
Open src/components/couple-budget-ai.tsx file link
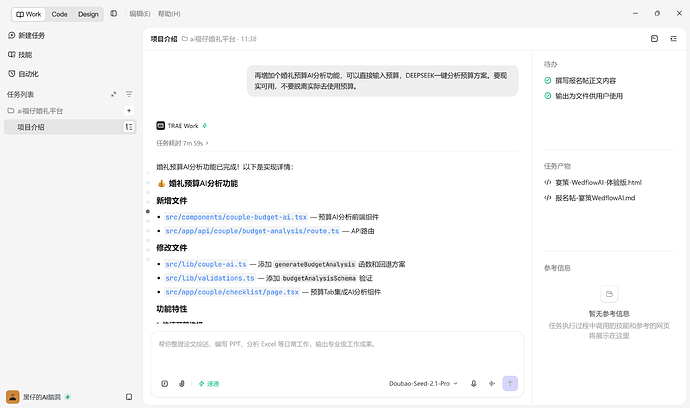coord(236,217)
